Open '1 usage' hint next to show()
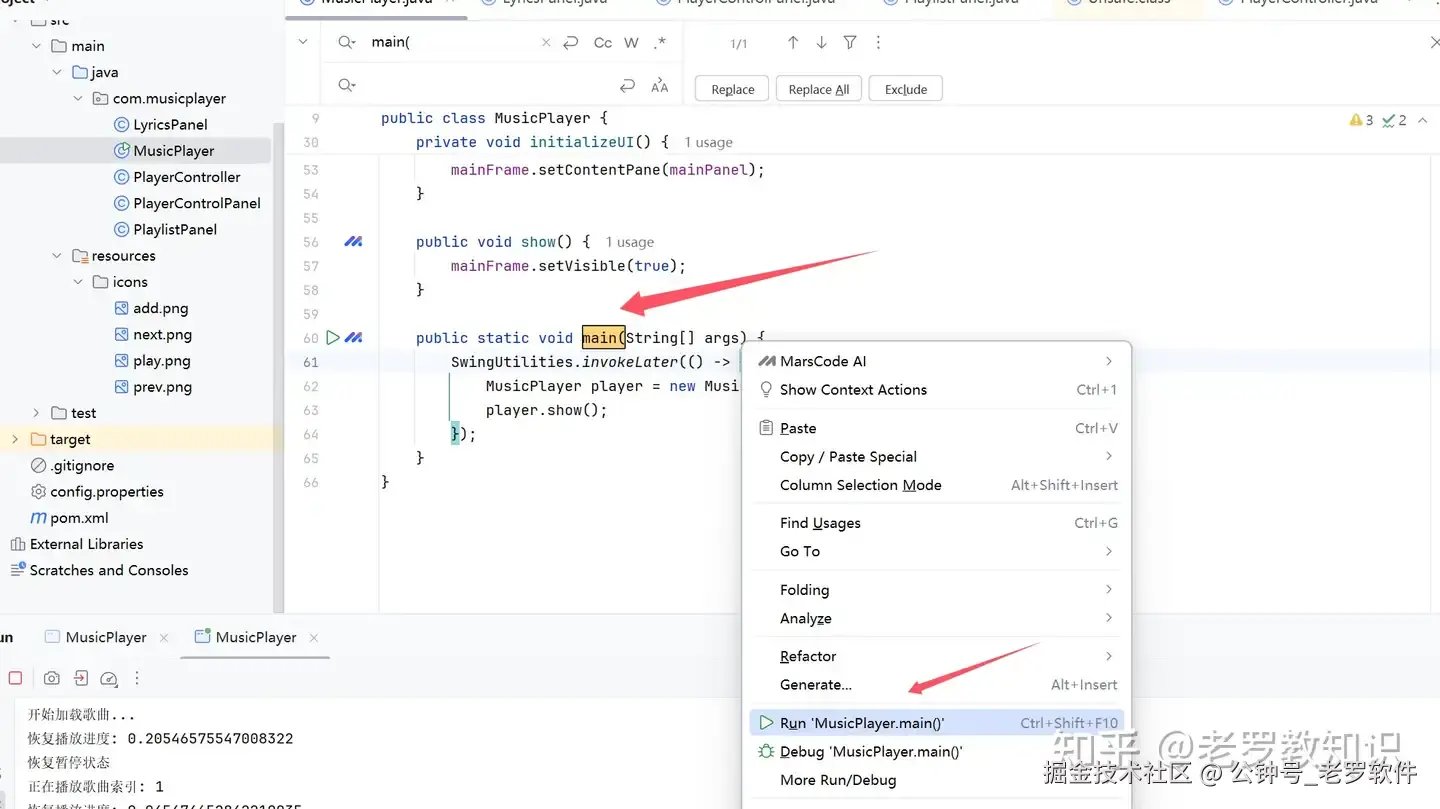The height and width of the screenshot is (809, 1440). [x=629, y=242]
